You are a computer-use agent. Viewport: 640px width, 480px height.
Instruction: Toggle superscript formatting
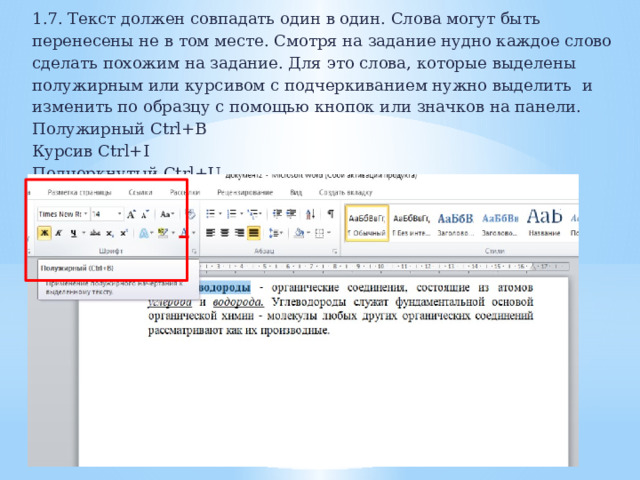[x=123, y=233]
